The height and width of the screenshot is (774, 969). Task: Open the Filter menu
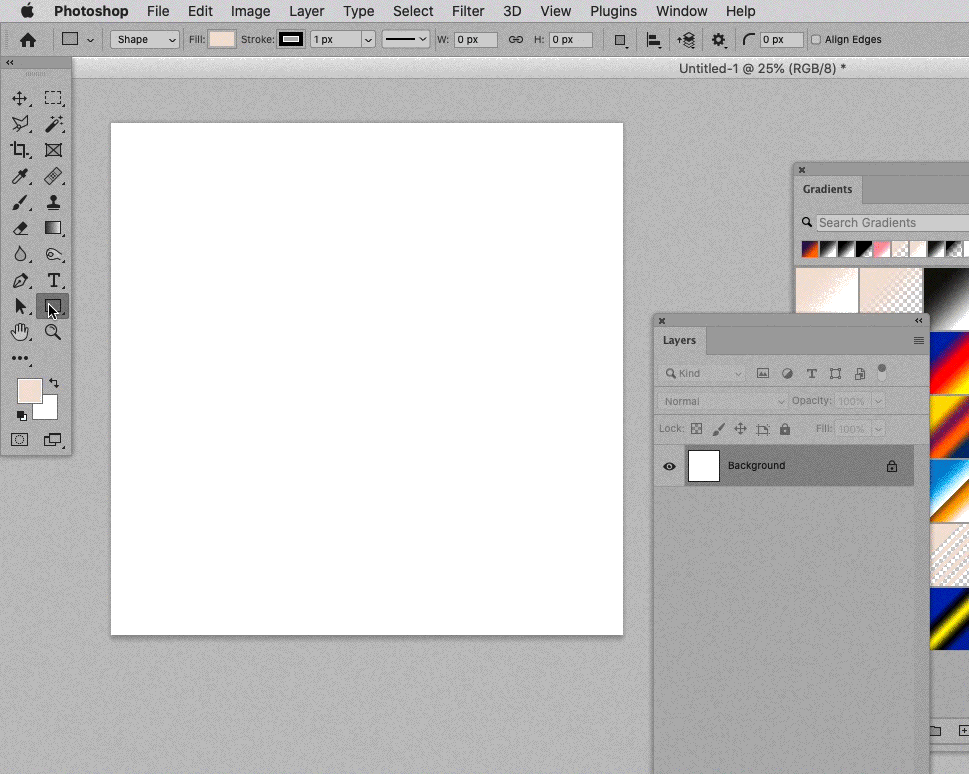click(467, 11)
